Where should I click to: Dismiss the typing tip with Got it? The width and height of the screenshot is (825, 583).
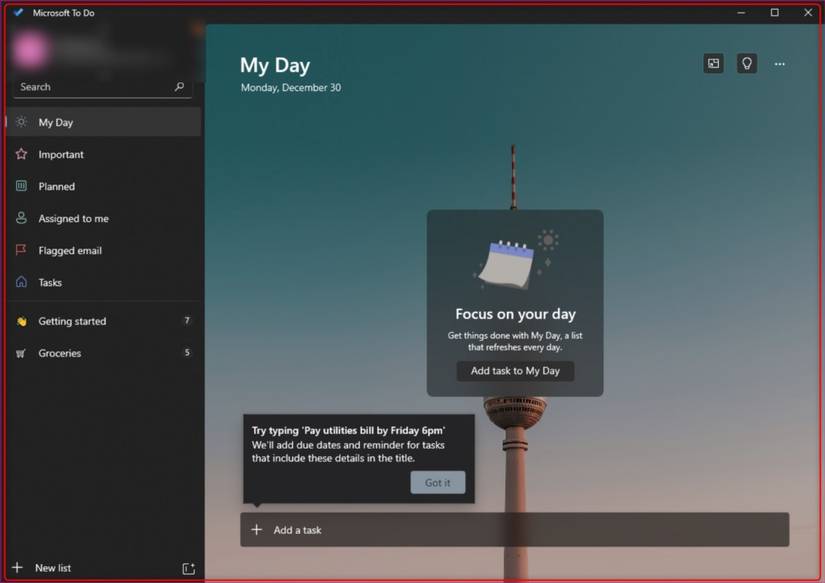pos(438,482)
